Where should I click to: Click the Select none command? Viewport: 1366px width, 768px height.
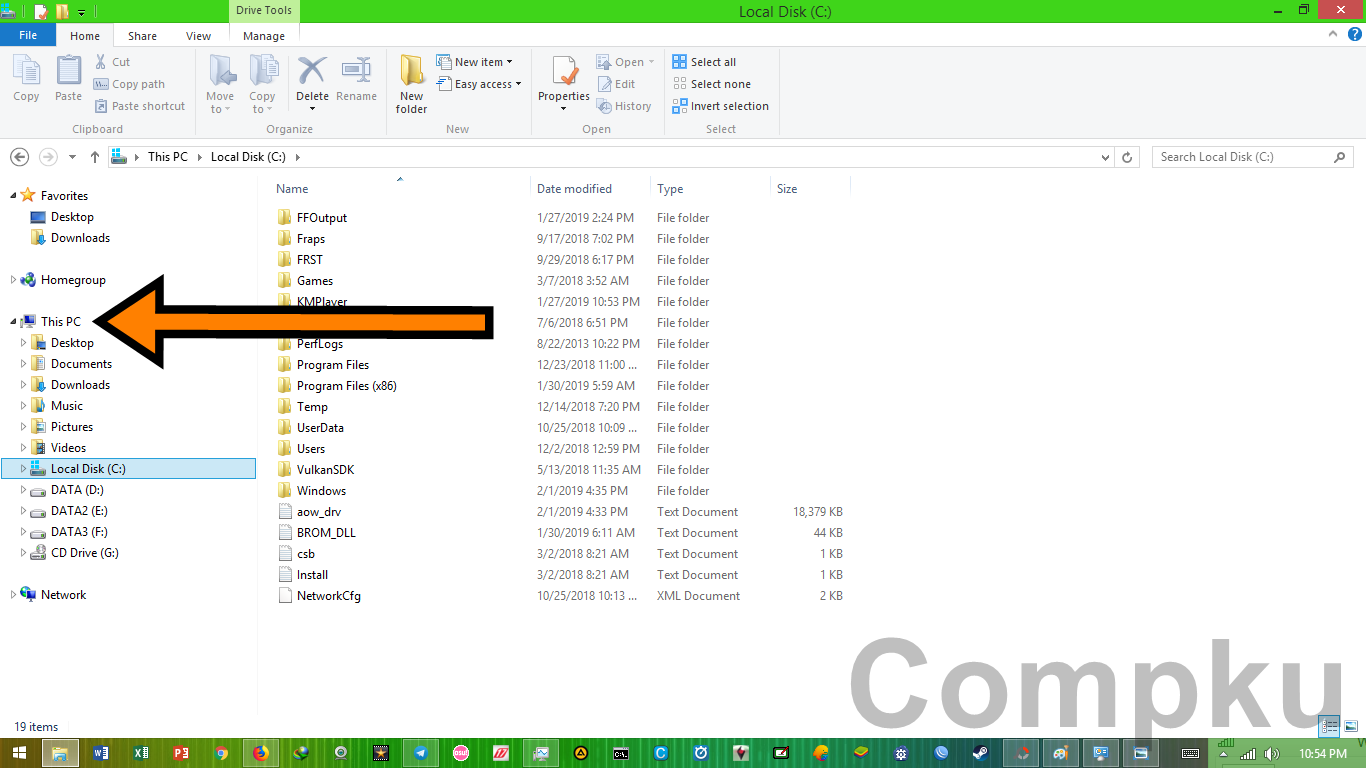pos(711,84)
